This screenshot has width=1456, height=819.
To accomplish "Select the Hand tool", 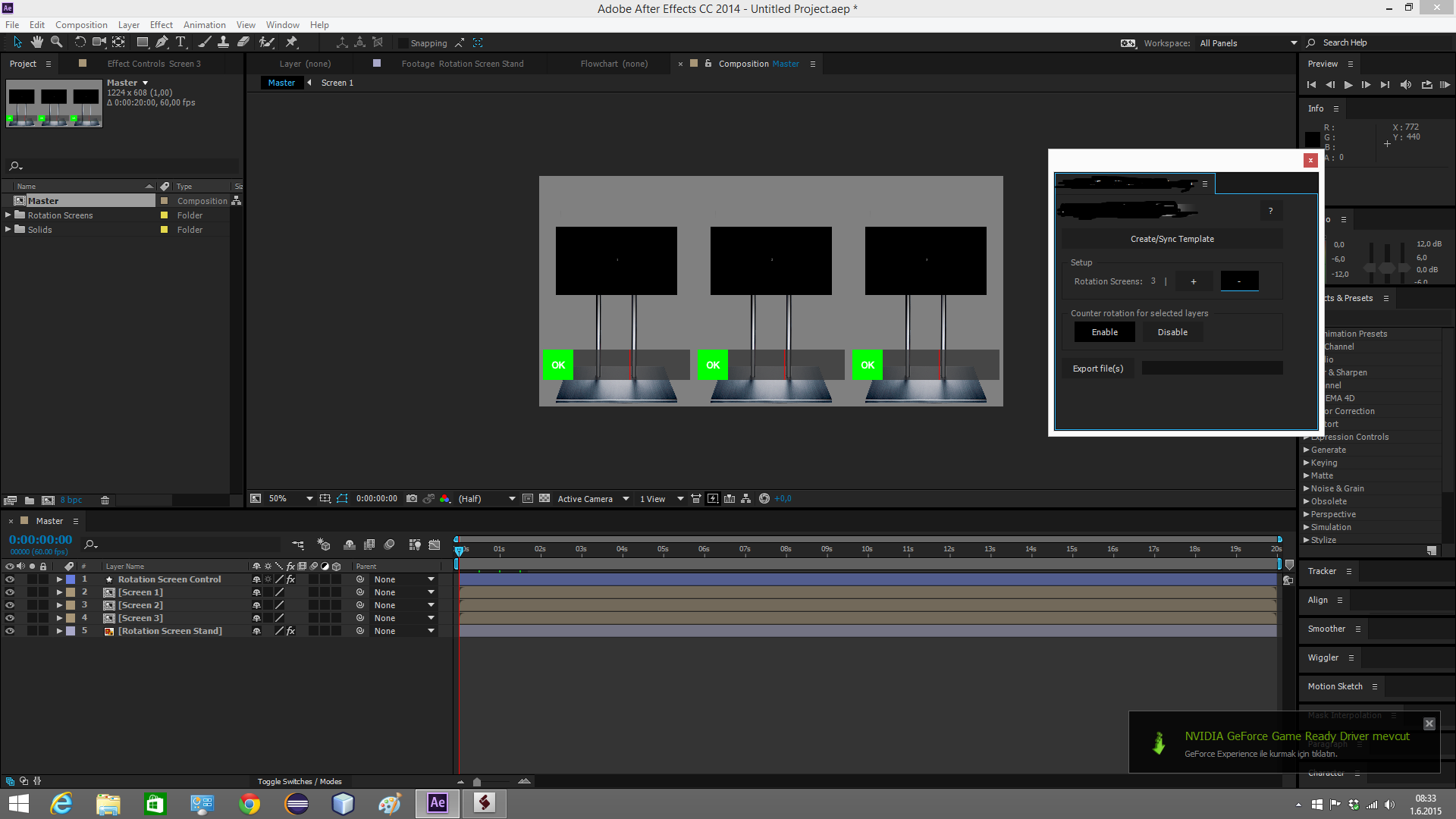I will 37,42.
